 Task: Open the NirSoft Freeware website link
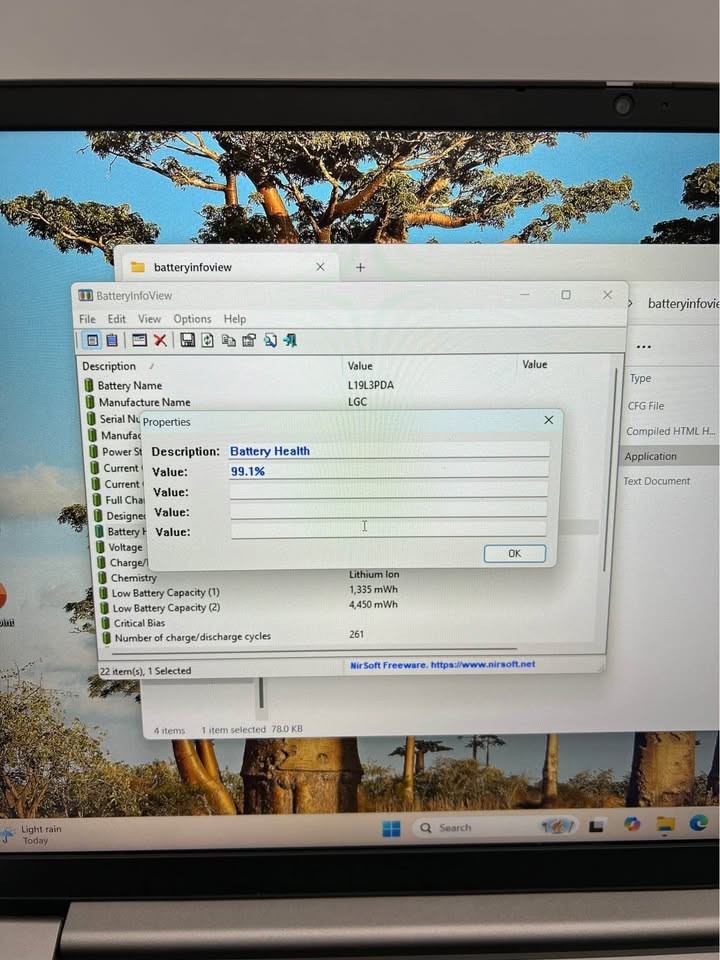pyautogui.click(x=443, y=664)
